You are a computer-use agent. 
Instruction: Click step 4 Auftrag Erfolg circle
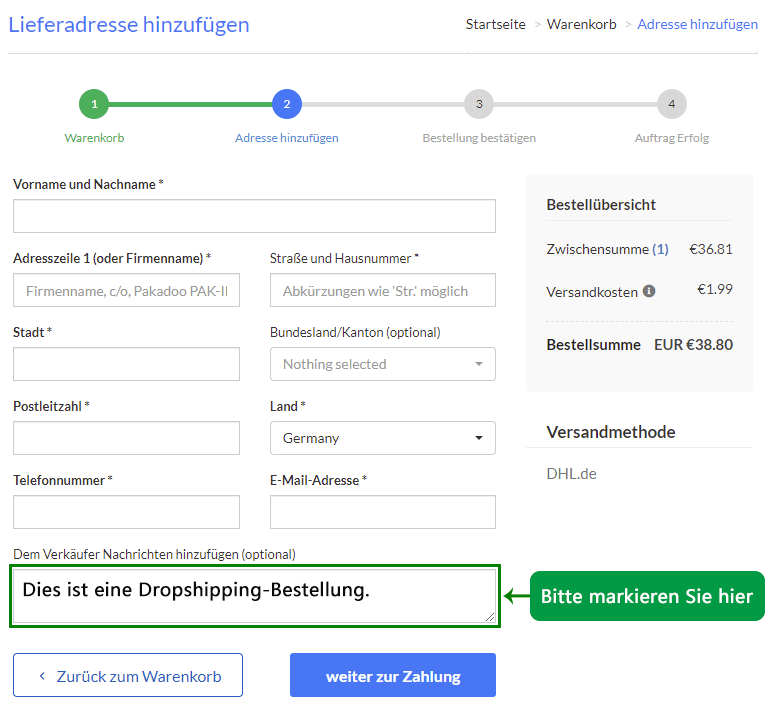coord(671,103)
